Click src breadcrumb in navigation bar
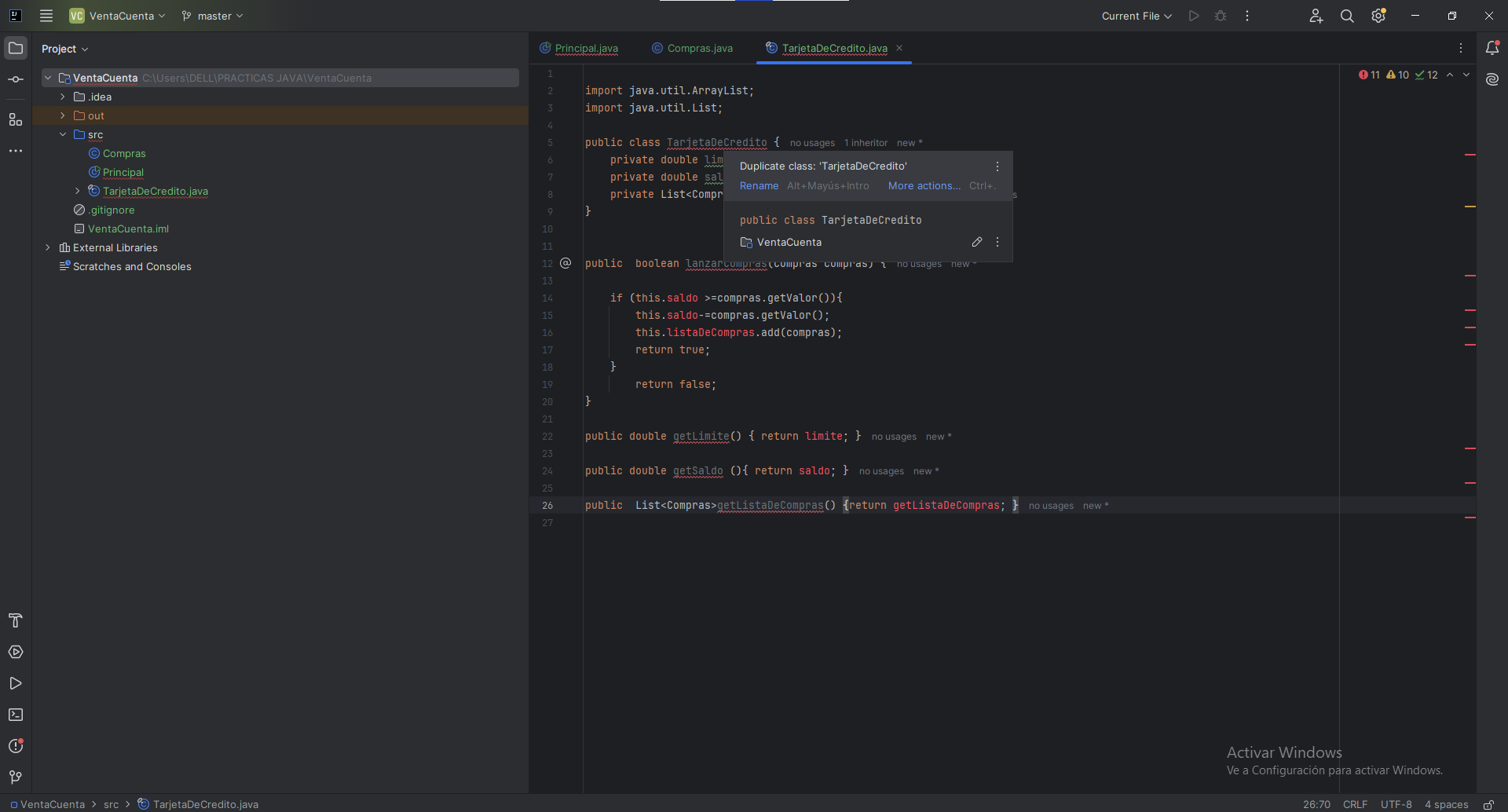 pos(111,804)
